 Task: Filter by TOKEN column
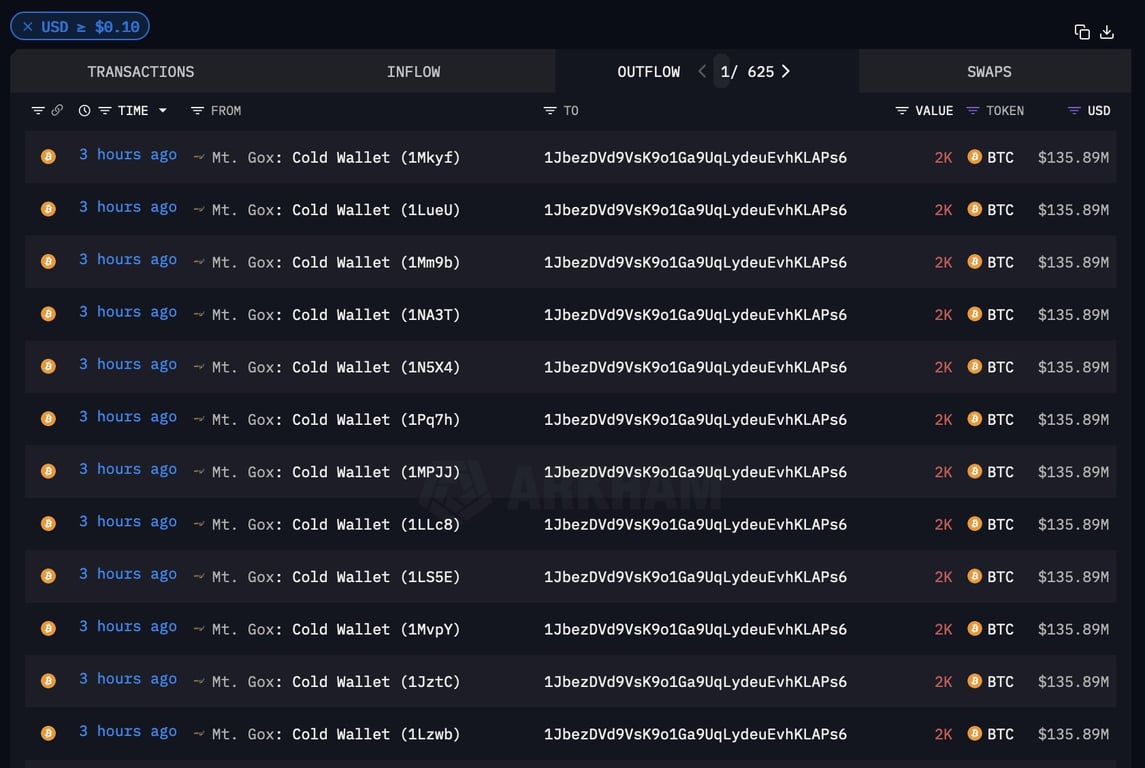click(x=973, y=111)
